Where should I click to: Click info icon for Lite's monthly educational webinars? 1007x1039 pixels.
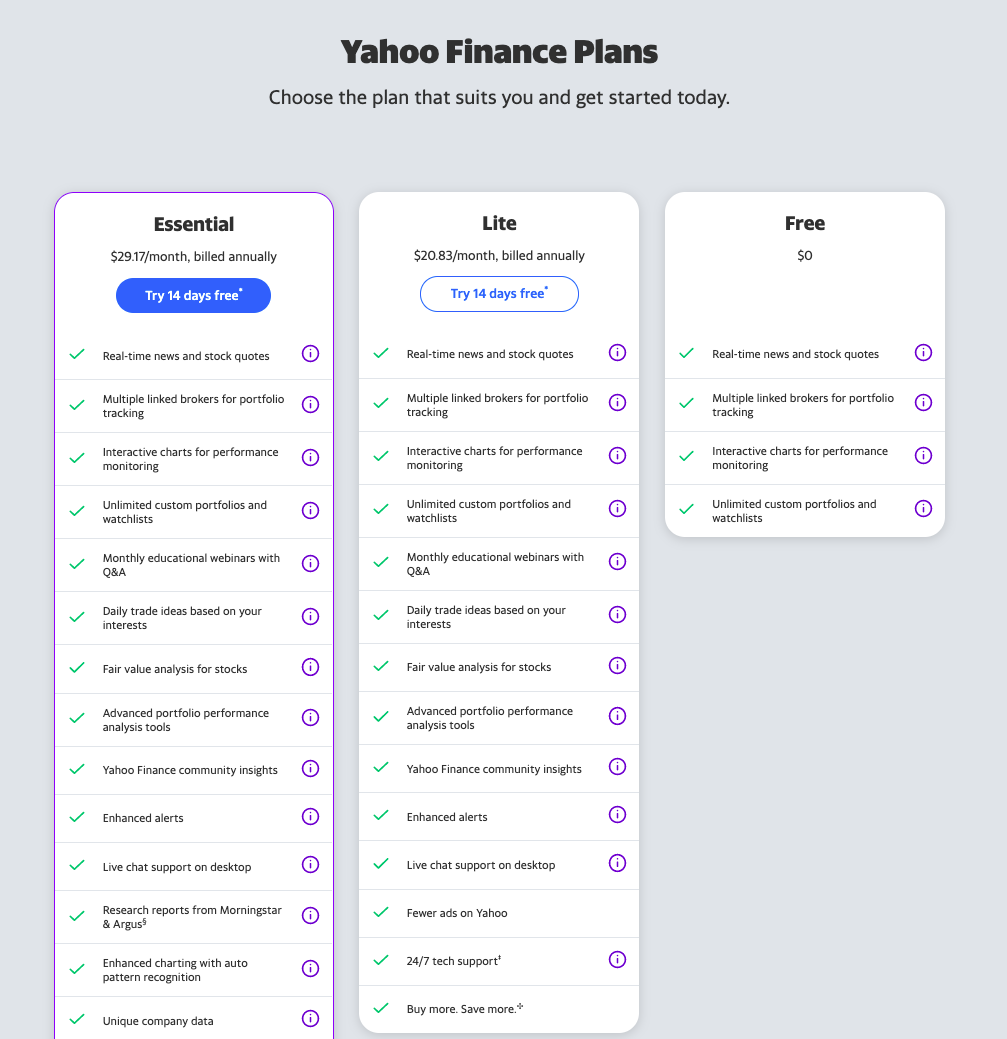pyautogui.click(x=617, y=561)
